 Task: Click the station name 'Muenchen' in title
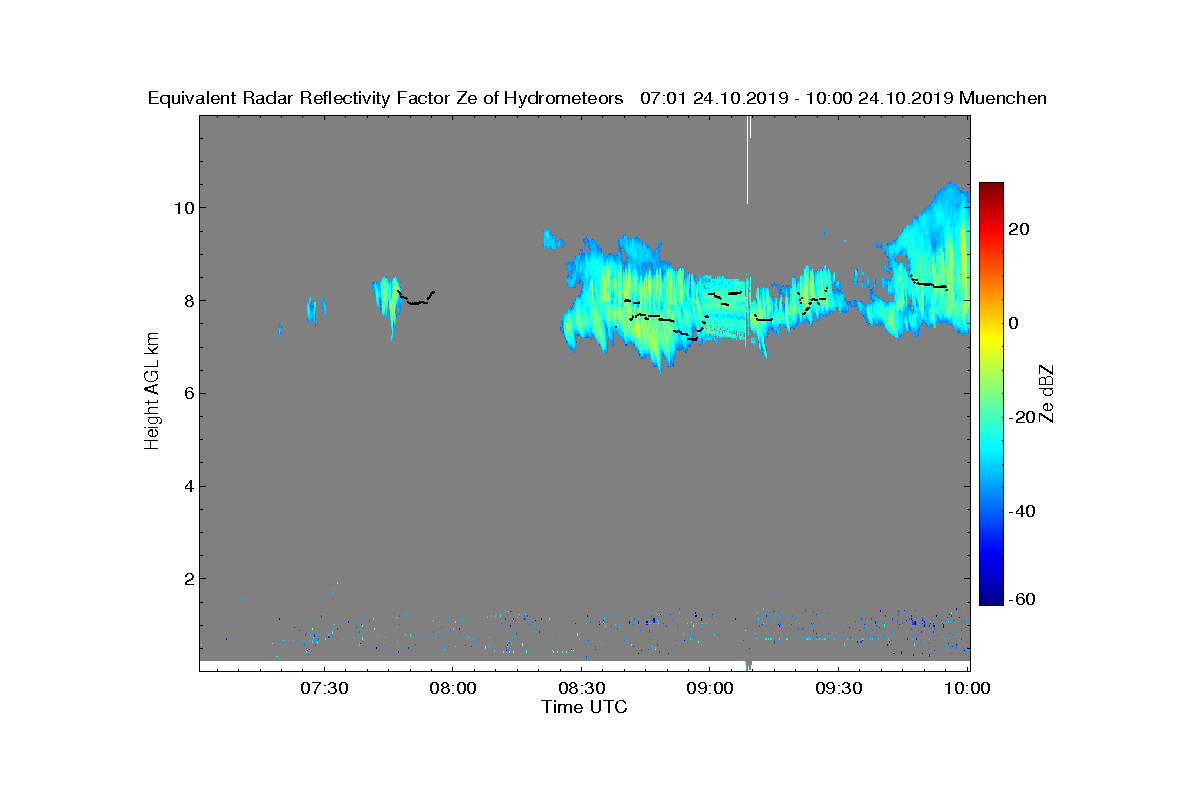(1003, 98)
